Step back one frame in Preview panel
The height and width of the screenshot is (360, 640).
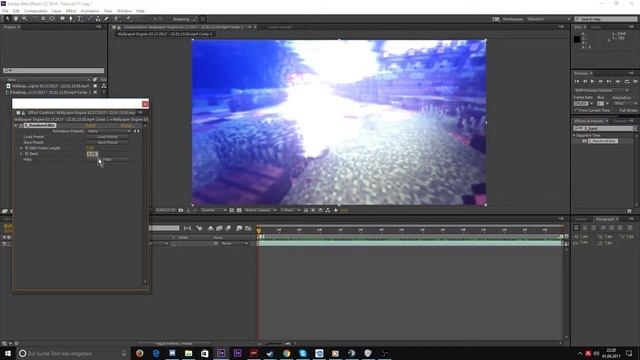coord(584,82)
